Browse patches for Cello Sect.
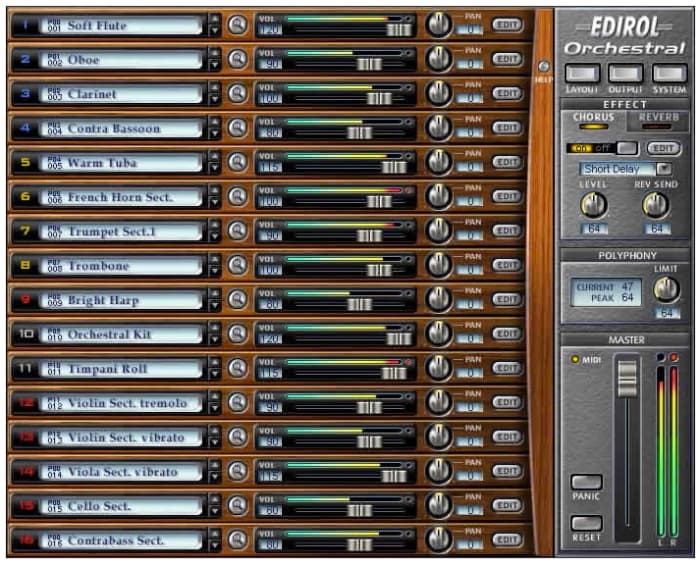The image size is (700, 566). click(238, 506)
